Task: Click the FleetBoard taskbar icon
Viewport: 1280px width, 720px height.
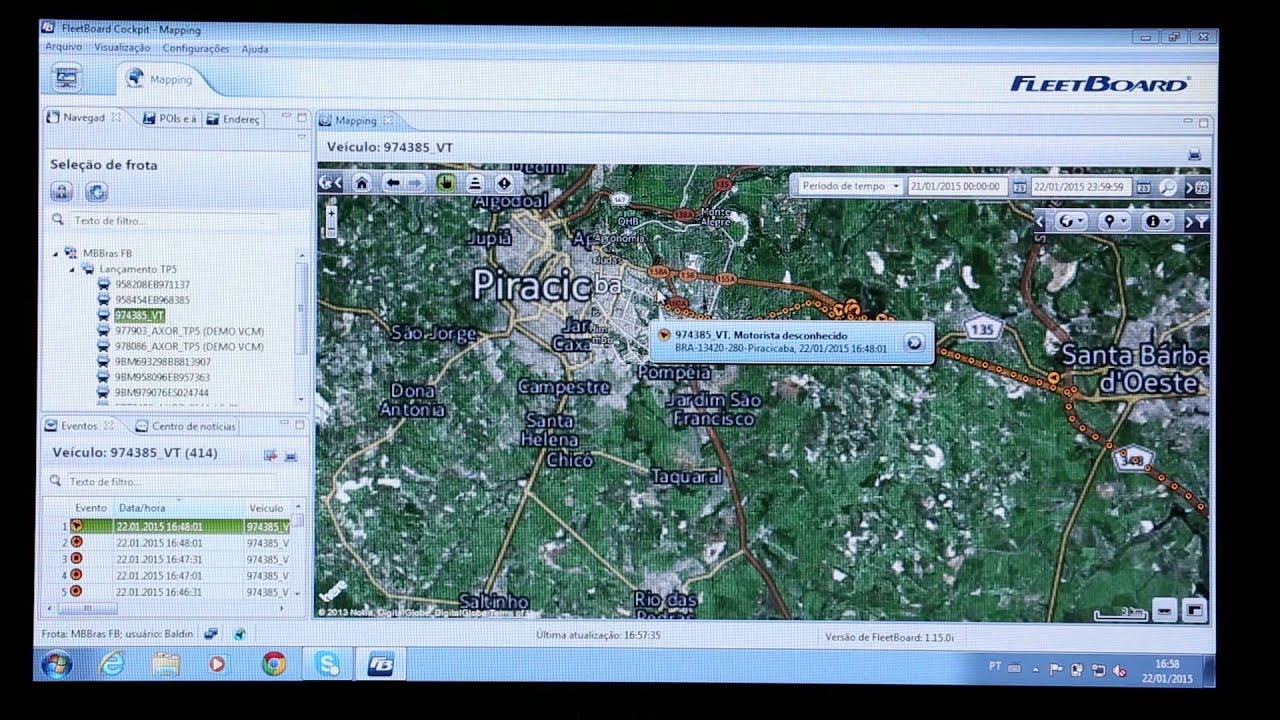Action: tap(380, 664)
